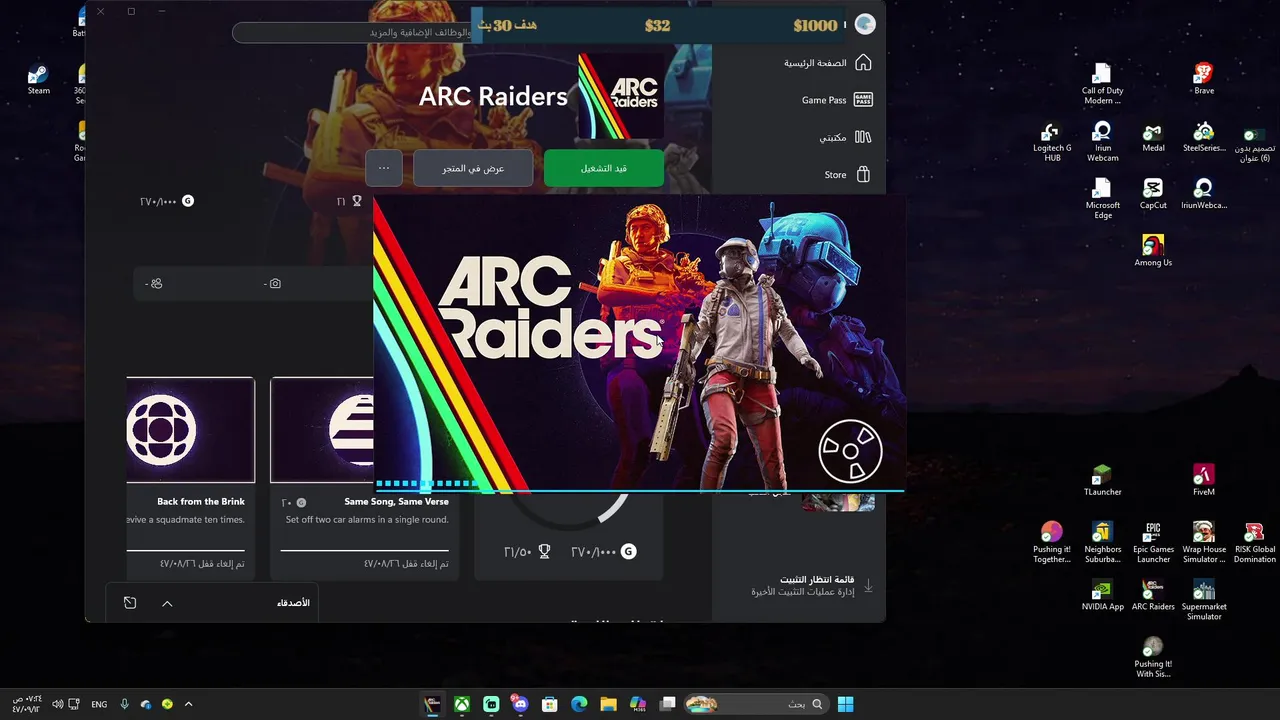Open Medal desktop icon
This screenshot has height=720, width=1280.
point(1154,137)
